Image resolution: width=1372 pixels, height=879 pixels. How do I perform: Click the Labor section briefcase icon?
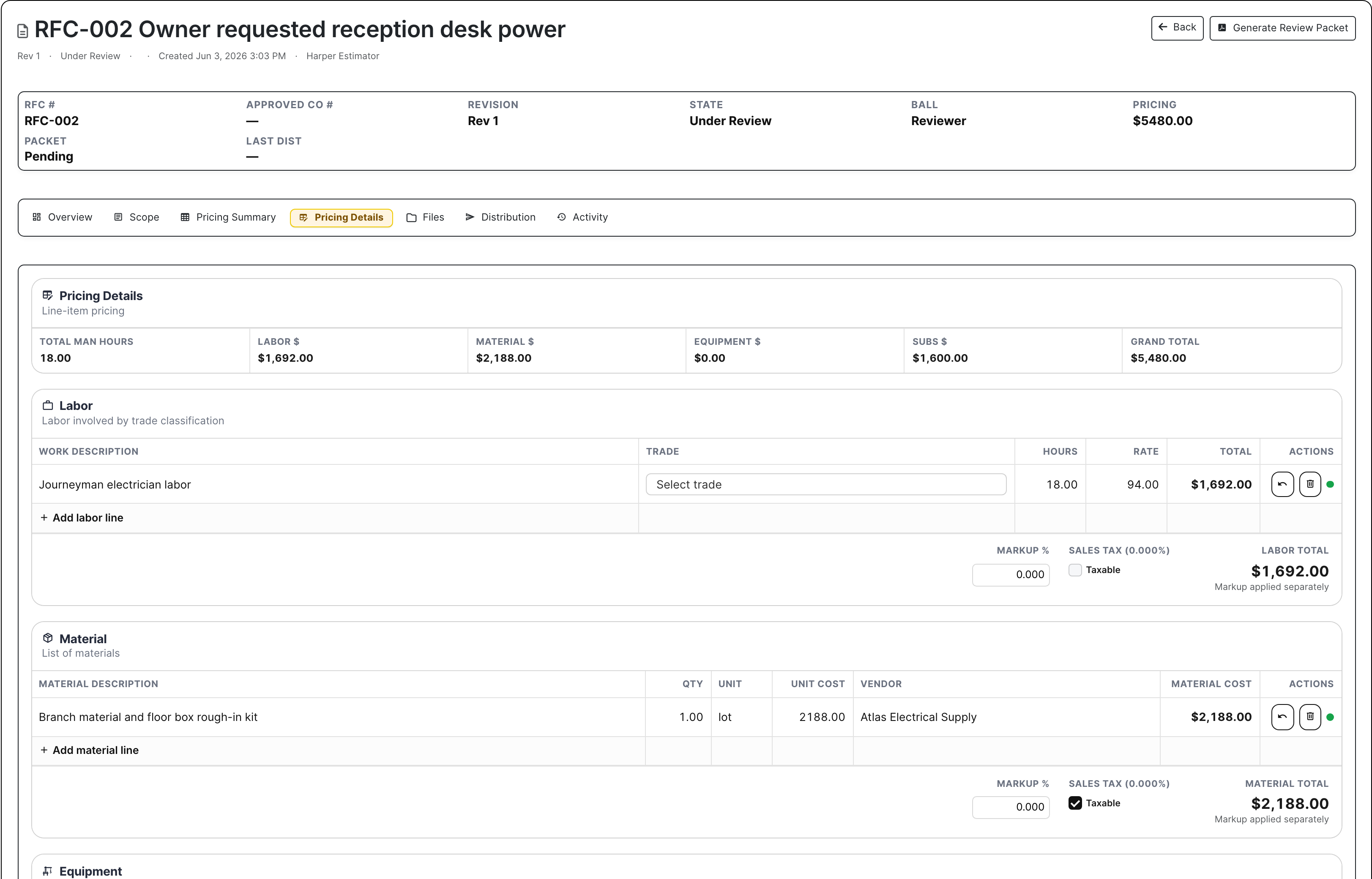(x=48, y=405)
